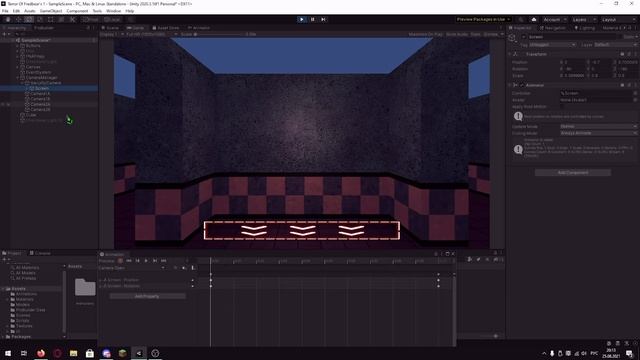Click Add Property in Animation window
The height and width of the screenshot is (360, 640).
pos(147,296)
